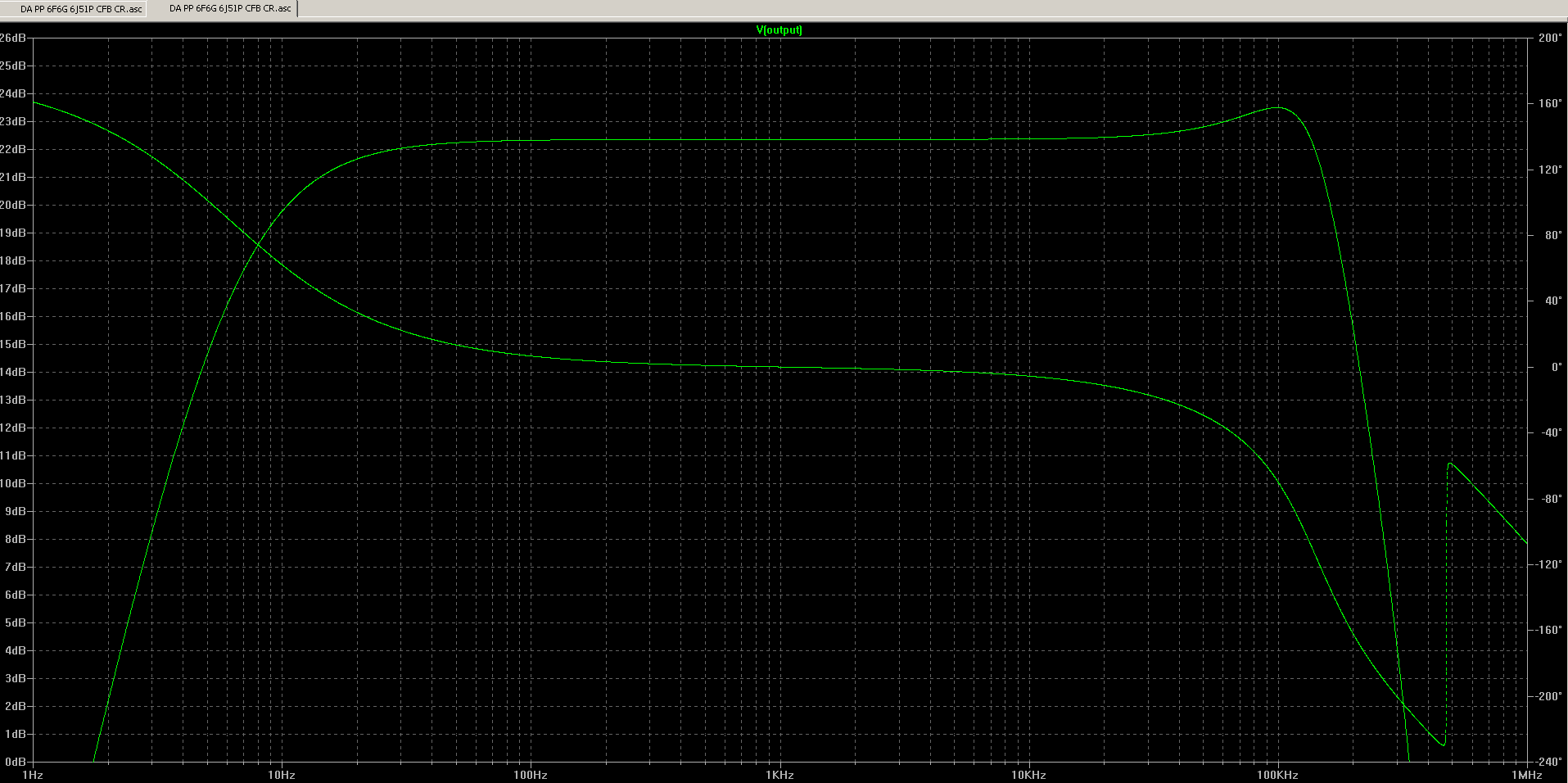The width and height of the screenshot is (1568, 783).
Task: Click the -40° phase axis label
Action: tap(1550, 433)
